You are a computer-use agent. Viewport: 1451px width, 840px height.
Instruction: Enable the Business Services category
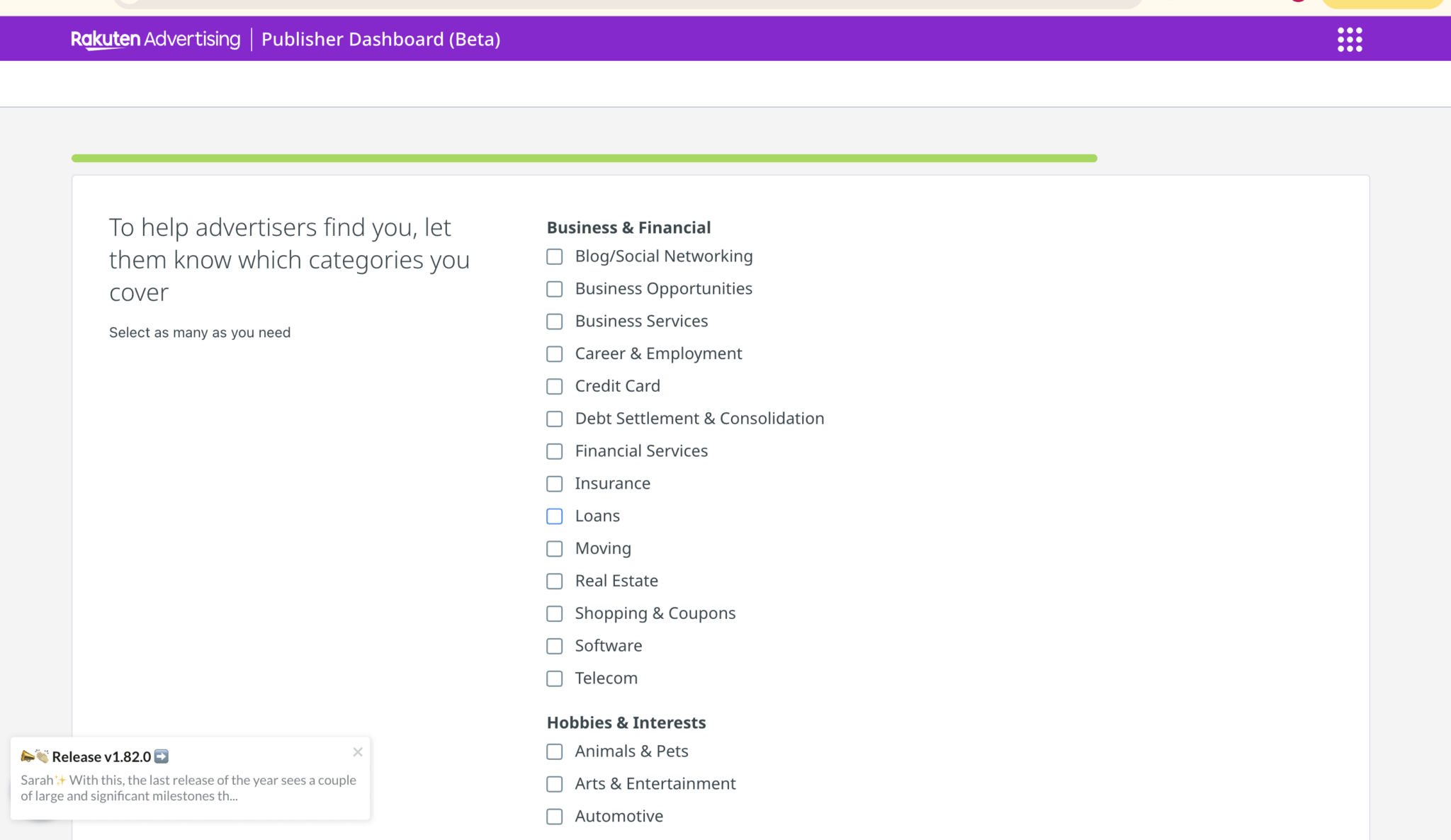tap(555, 322)
